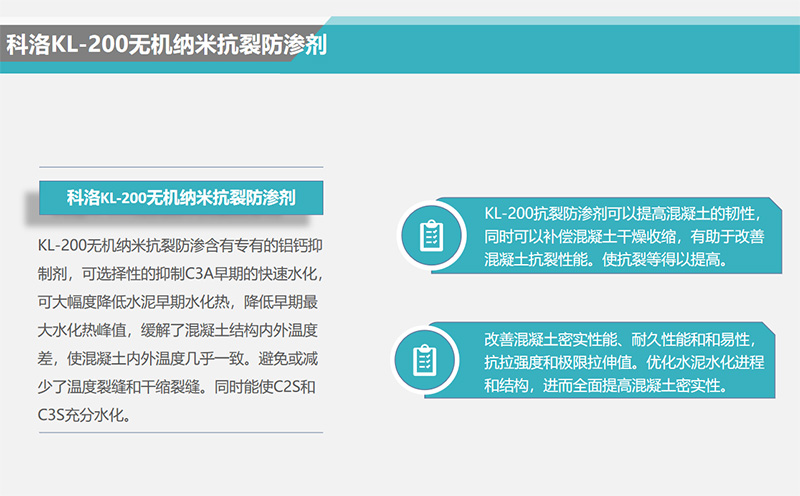Click the teal section heading banner on the left
The image size is (800, 496).
(x=180, y=197)
